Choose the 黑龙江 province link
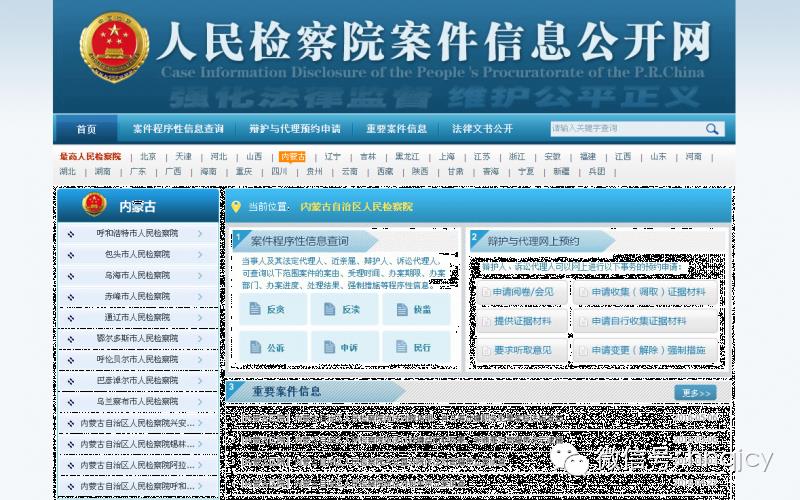 (x=407, y=157)
